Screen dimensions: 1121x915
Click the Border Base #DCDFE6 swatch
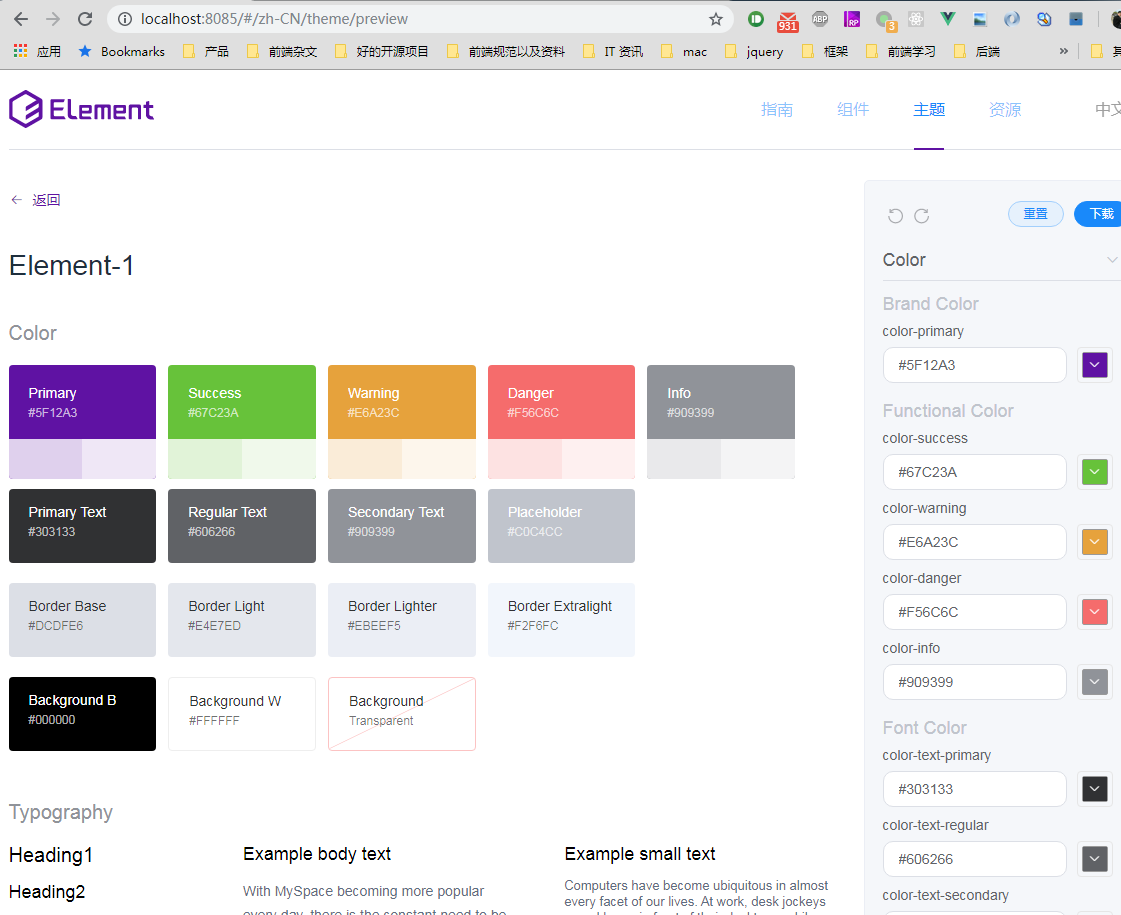coord(82,620)
